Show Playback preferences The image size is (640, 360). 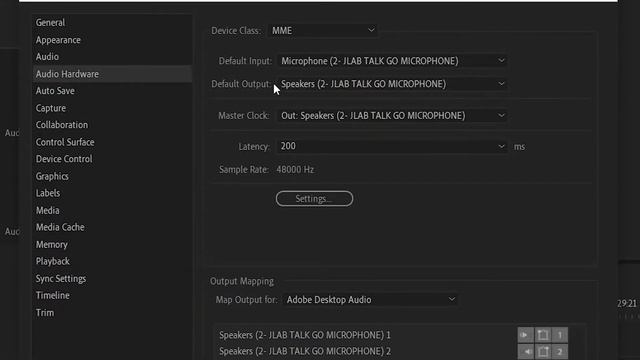[x=112, y=261]
